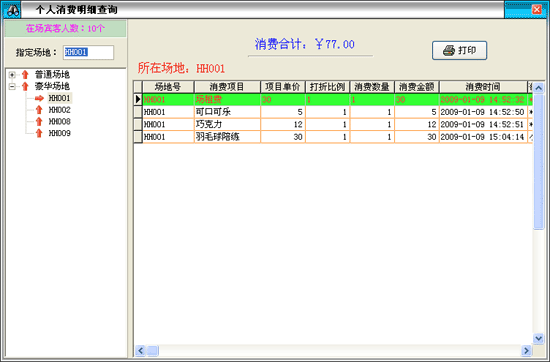Click the 消费合计 ￥77.00 total text
Image resolution: width=550 pixels, height=362 pixels.
tap(304, 44)
